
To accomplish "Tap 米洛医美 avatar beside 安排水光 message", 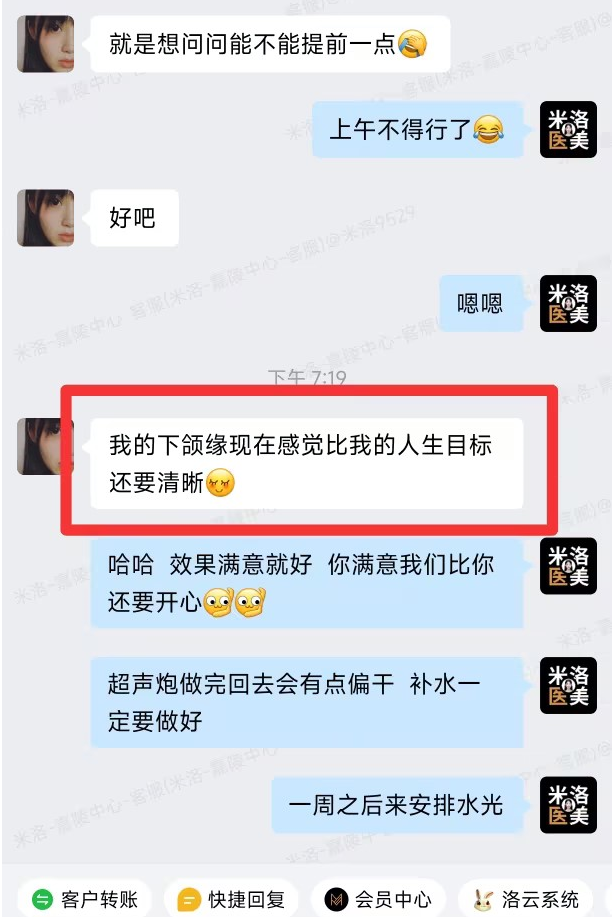I will click(568, 805).
